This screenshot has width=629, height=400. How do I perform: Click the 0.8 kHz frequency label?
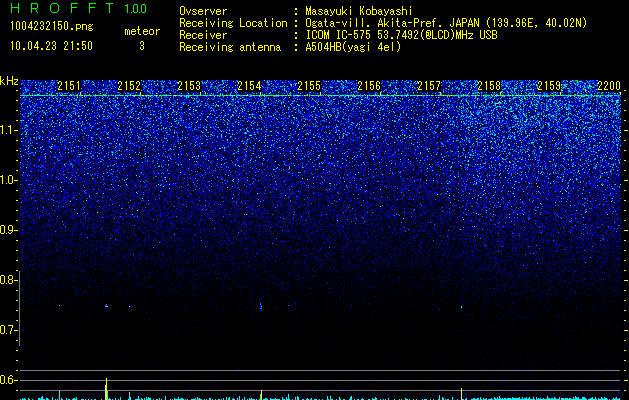(7, 280)
